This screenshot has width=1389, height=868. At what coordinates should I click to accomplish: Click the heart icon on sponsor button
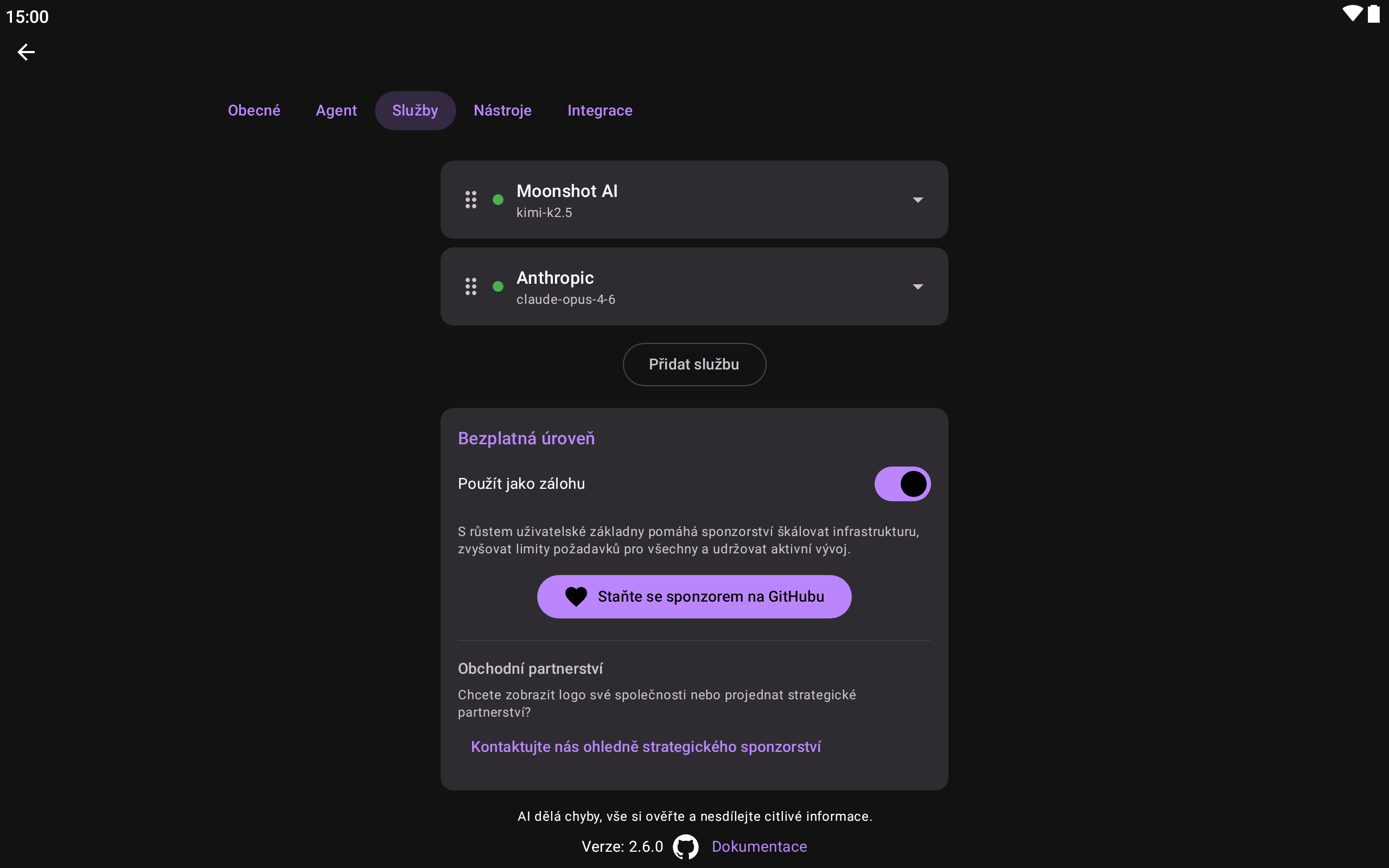click(576, 596)
